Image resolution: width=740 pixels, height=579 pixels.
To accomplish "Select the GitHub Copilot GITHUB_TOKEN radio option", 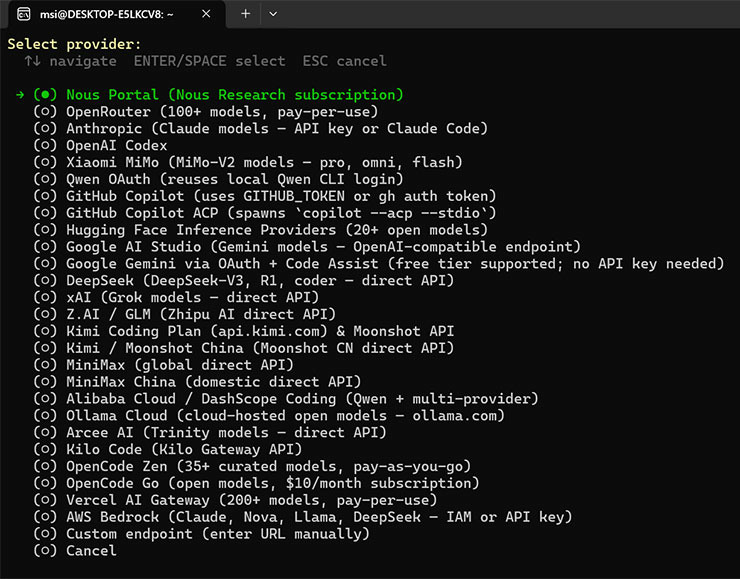I will click(x=45, y=196).
